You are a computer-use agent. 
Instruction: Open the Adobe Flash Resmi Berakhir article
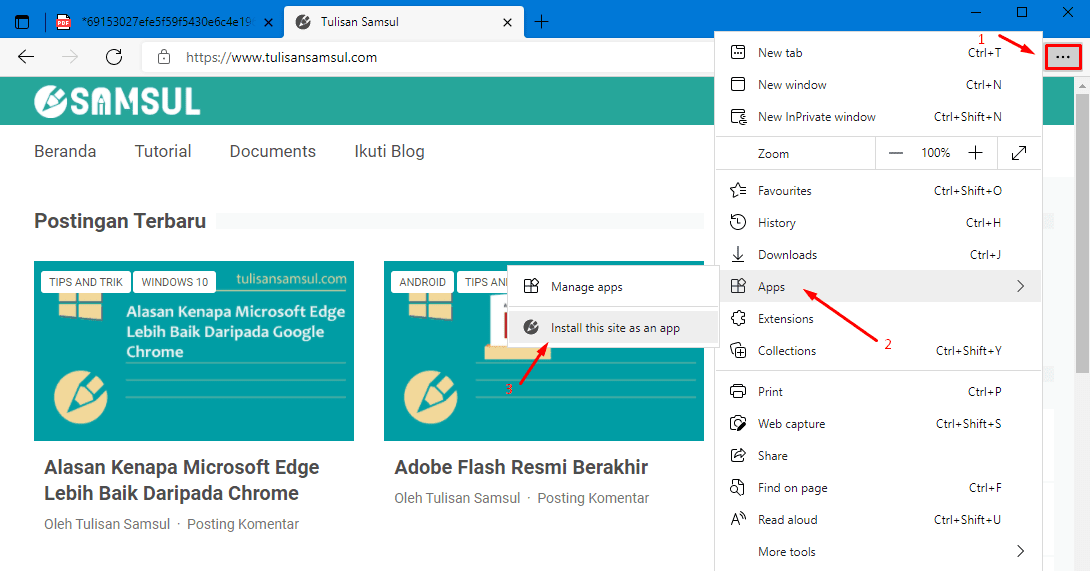(x=521, y=467)
